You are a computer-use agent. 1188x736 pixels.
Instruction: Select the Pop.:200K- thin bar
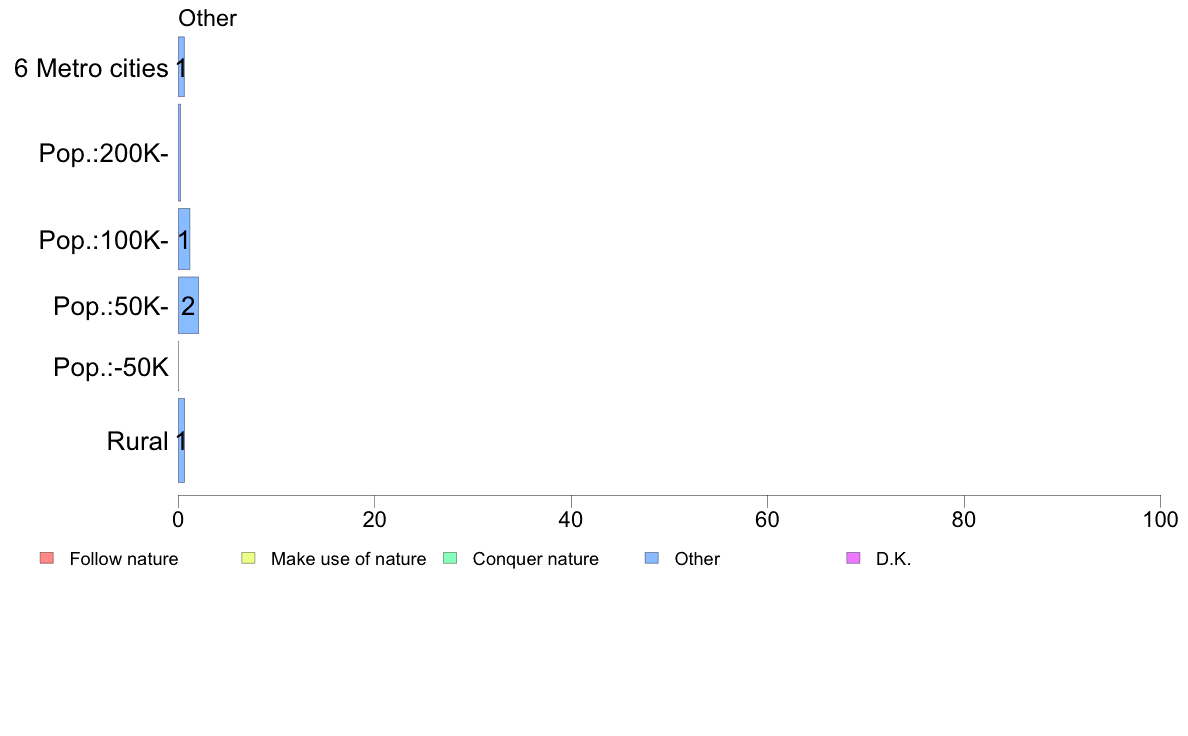180,152
